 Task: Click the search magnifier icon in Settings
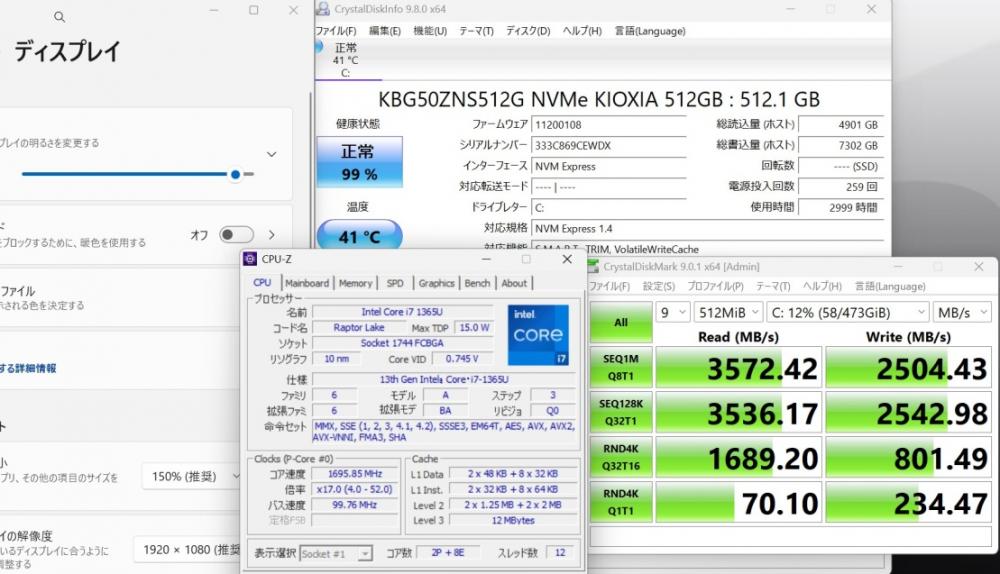tap(59, 17)
